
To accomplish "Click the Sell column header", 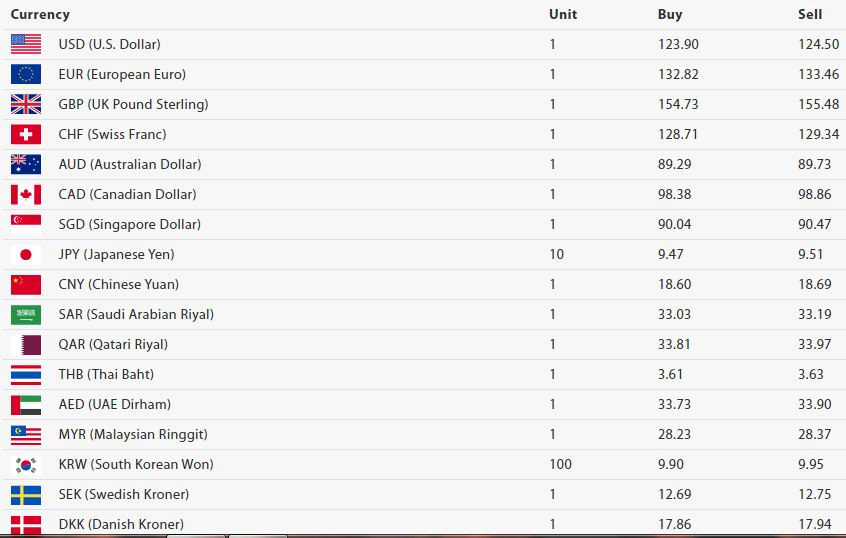I will (810, 15).
